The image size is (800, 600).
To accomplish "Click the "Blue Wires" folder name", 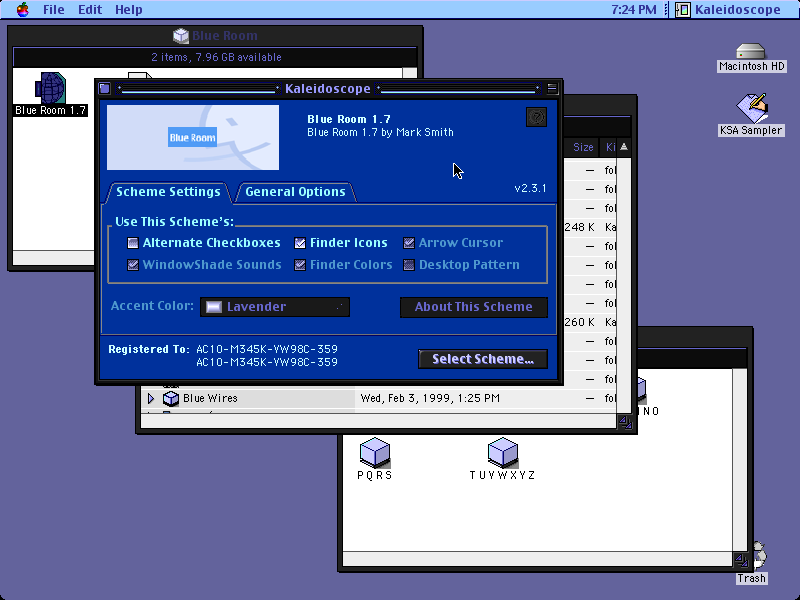I will tap(210, 398).
